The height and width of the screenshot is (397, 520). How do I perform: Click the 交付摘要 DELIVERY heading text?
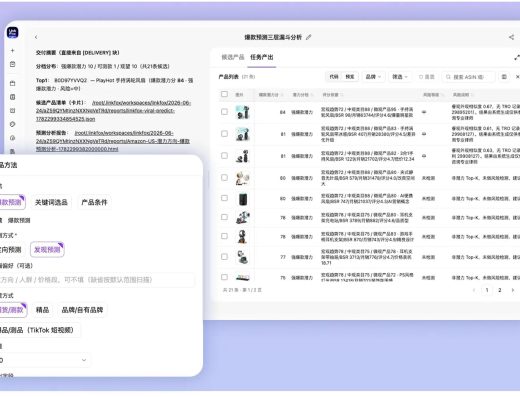tap(77, 53)
